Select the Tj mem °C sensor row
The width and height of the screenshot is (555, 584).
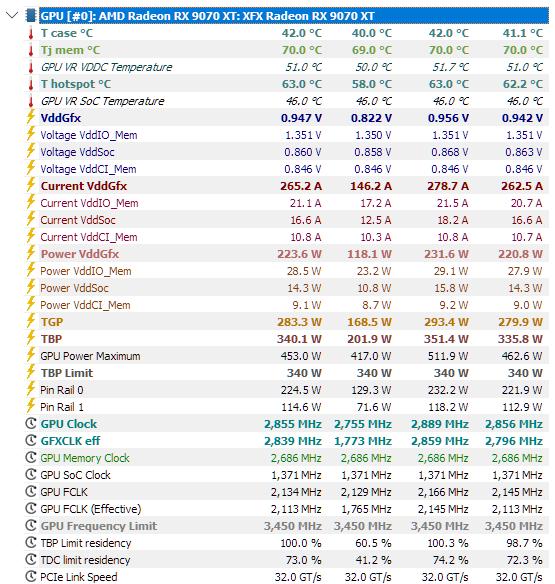click(286, 50)
